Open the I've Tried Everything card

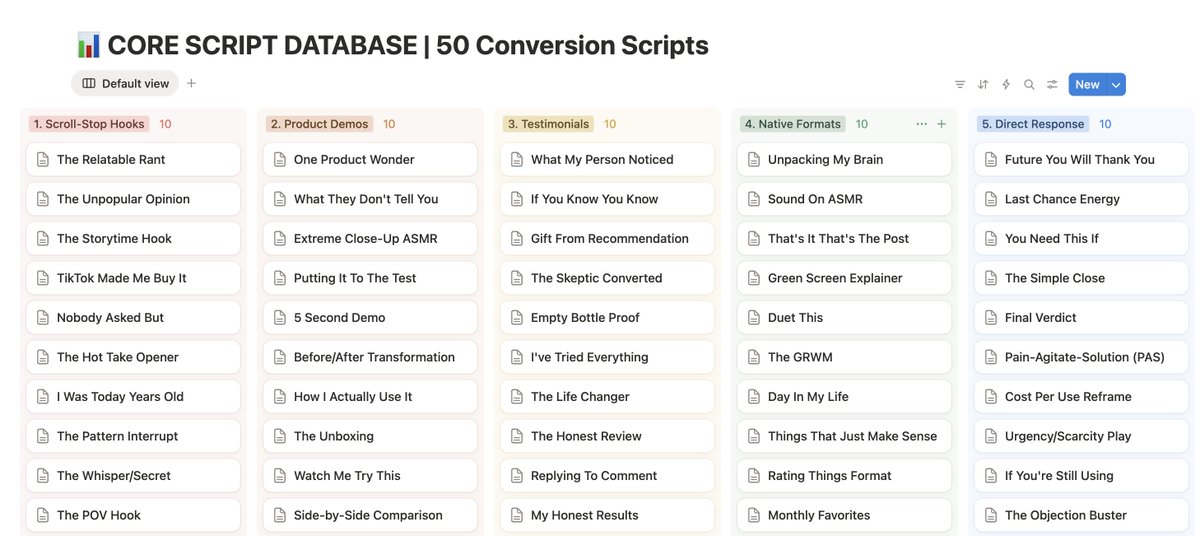pyautogui.click(x=607, y=357)
